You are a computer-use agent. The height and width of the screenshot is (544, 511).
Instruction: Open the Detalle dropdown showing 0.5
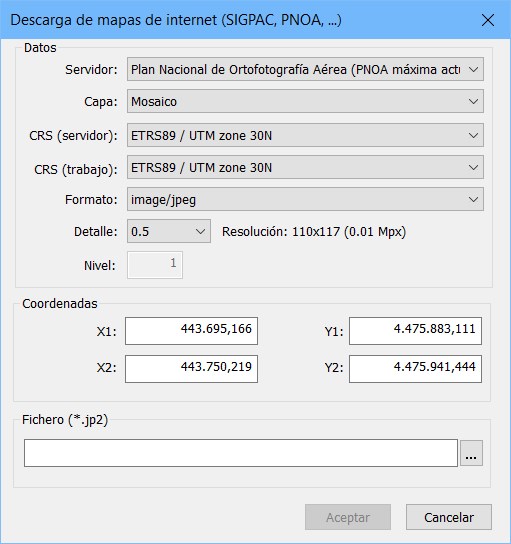tap(169, 231)
